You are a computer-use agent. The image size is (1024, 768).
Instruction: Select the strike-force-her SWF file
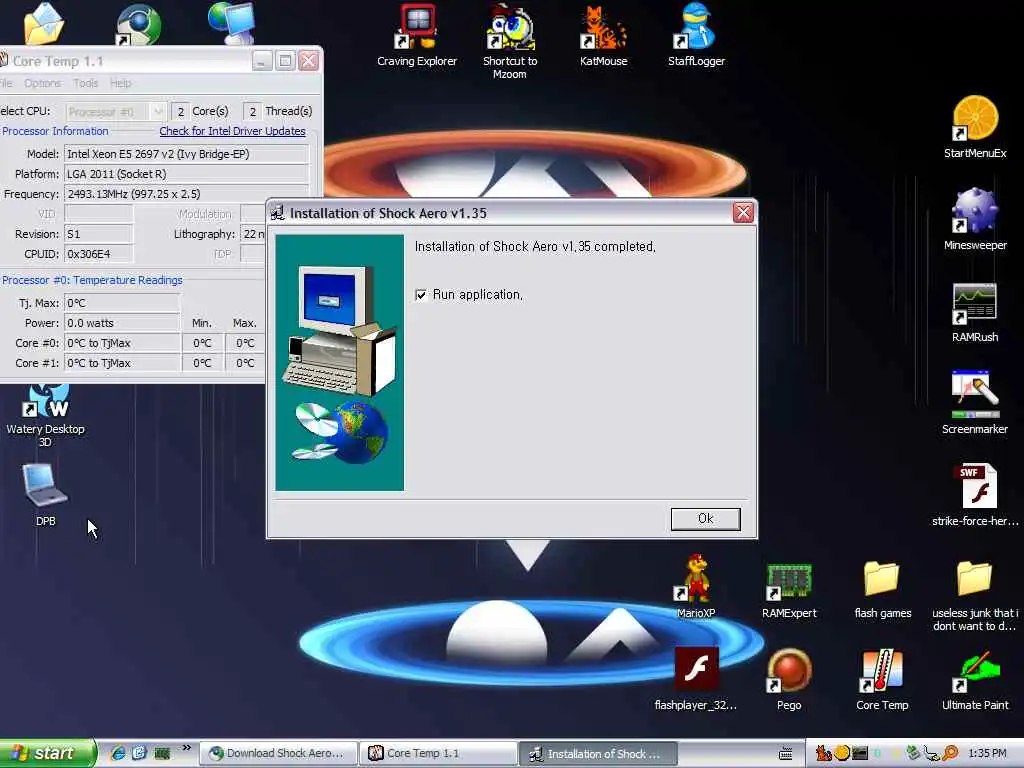[975, 495]
